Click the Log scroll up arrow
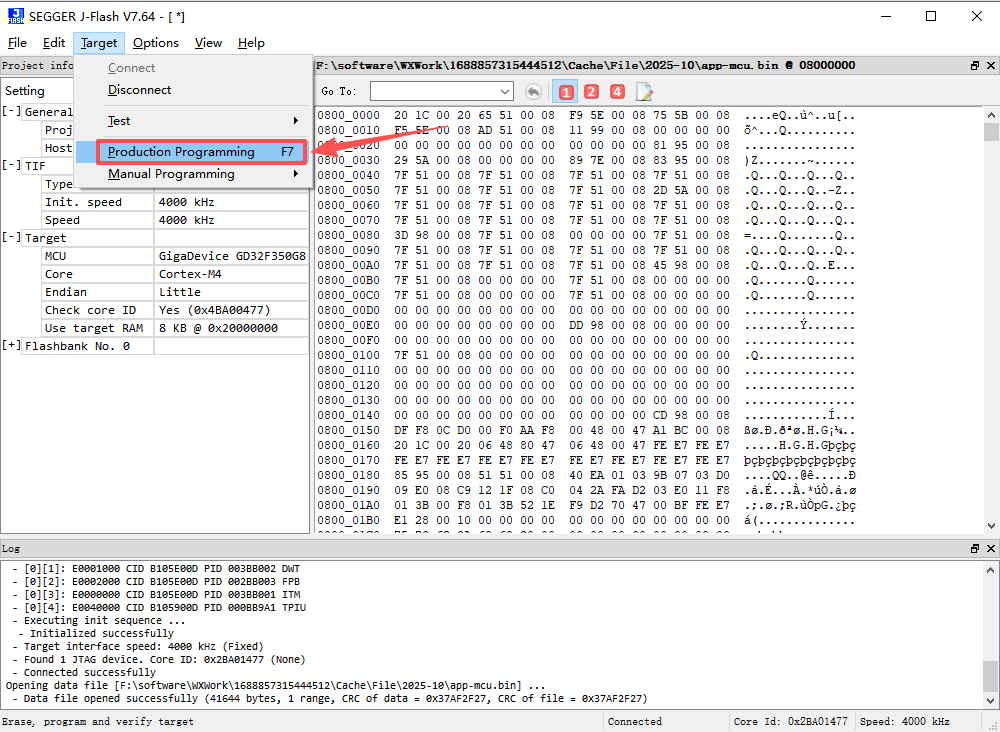Screen dimensions: 1000x732 [991, 569]
